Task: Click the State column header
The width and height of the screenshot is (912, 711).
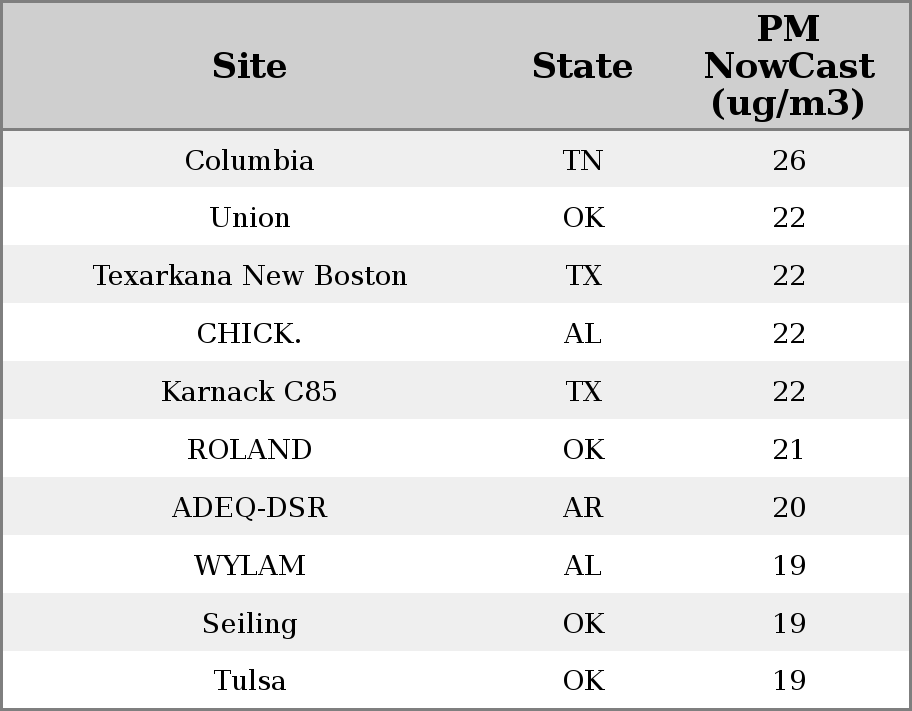Action: (582, 66)
